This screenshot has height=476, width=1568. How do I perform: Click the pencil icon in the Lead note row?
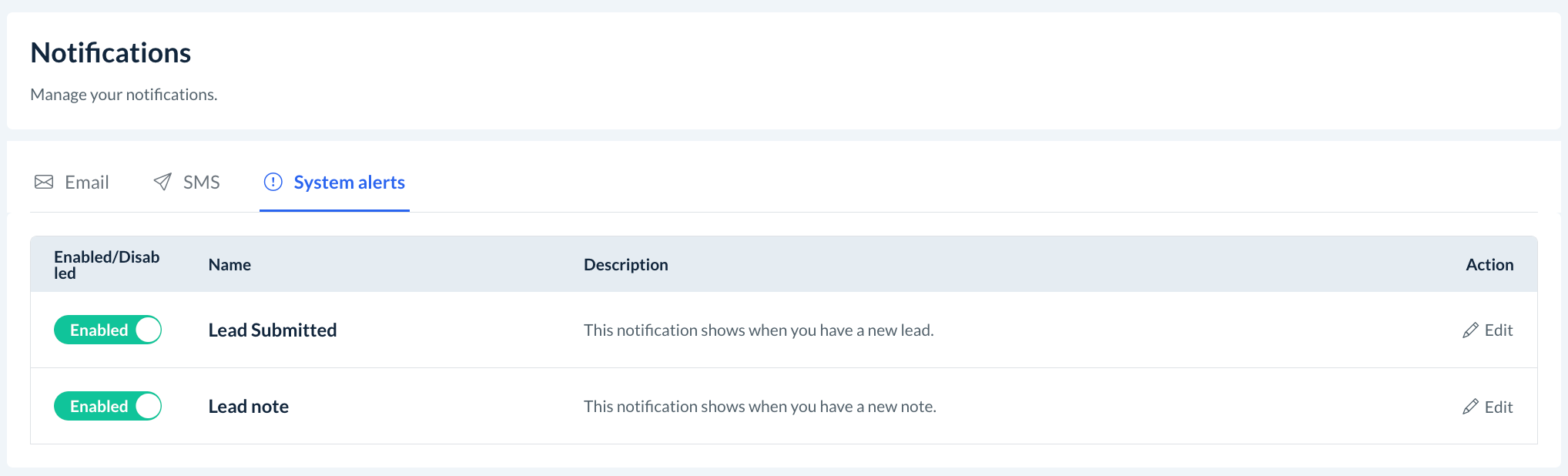point(1470,407)
